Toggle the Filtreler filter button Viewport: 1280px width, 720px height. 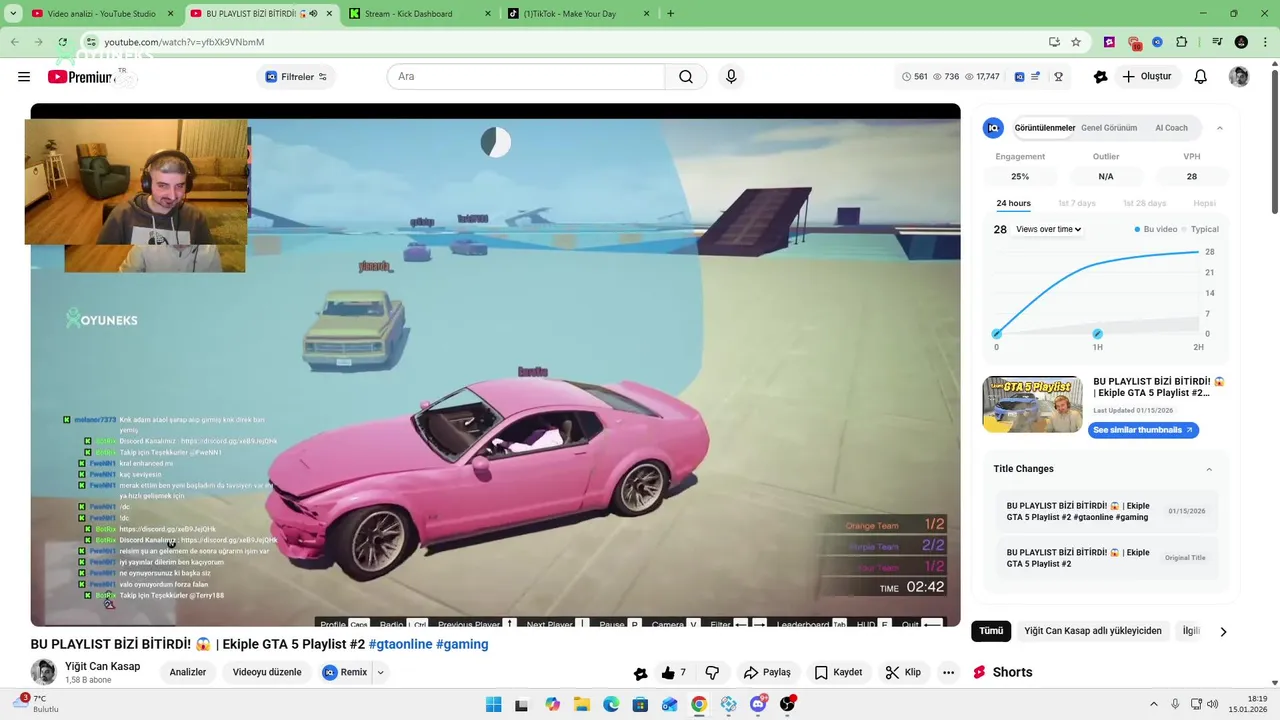[x=296, y=77]
